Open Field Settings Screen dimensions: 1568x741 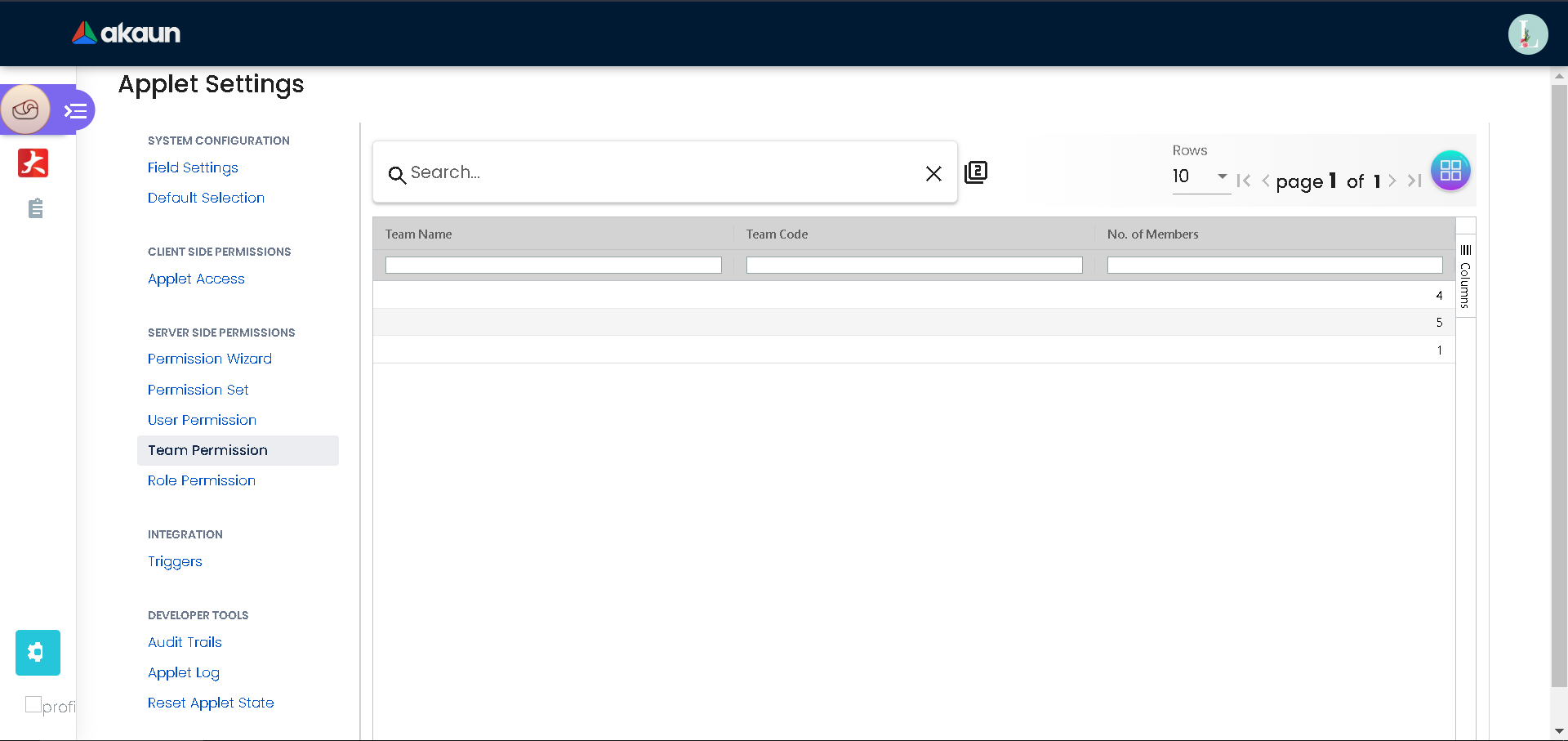(193, 167)
